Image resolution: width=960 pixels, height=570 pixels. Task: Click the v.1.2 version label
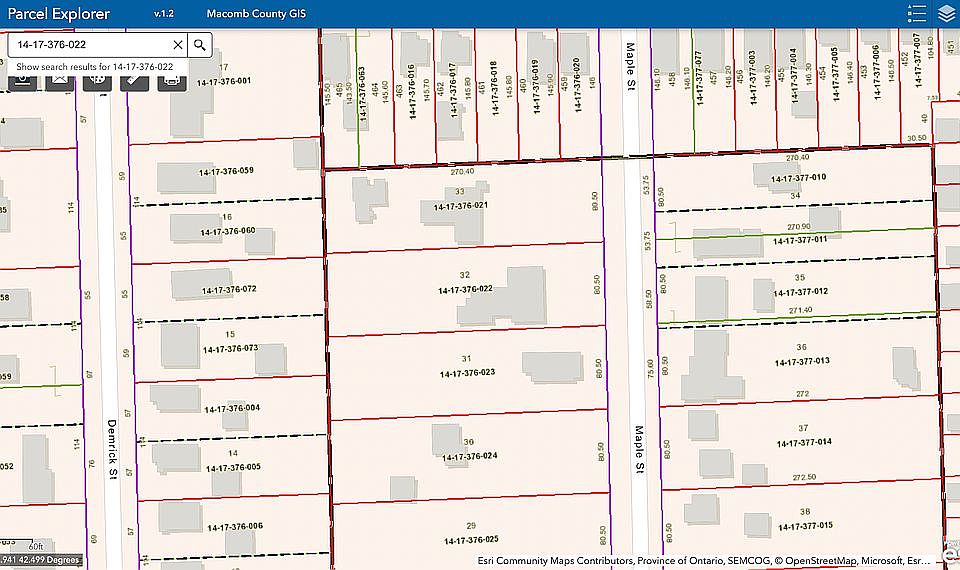pyautogui.click(x=163, y=13)
